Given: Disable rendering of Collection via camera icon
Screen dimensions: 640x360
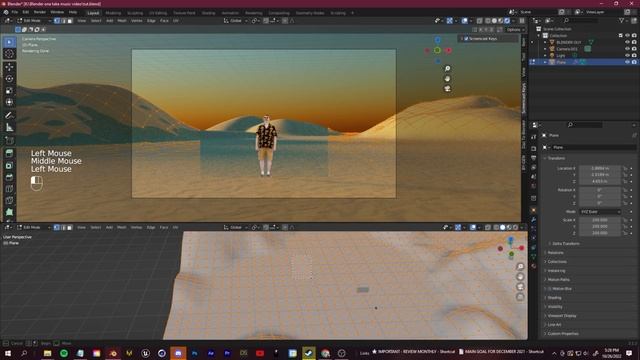Looking at the screenshot, I should [634, 36].
